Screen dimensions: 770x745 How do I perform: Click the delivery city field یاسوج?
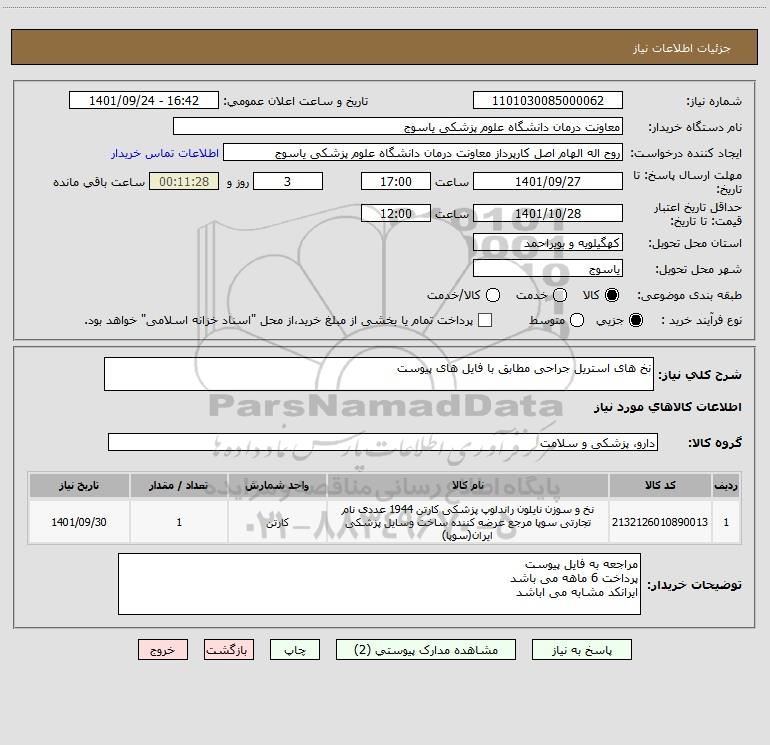click(x=548, y=269)
